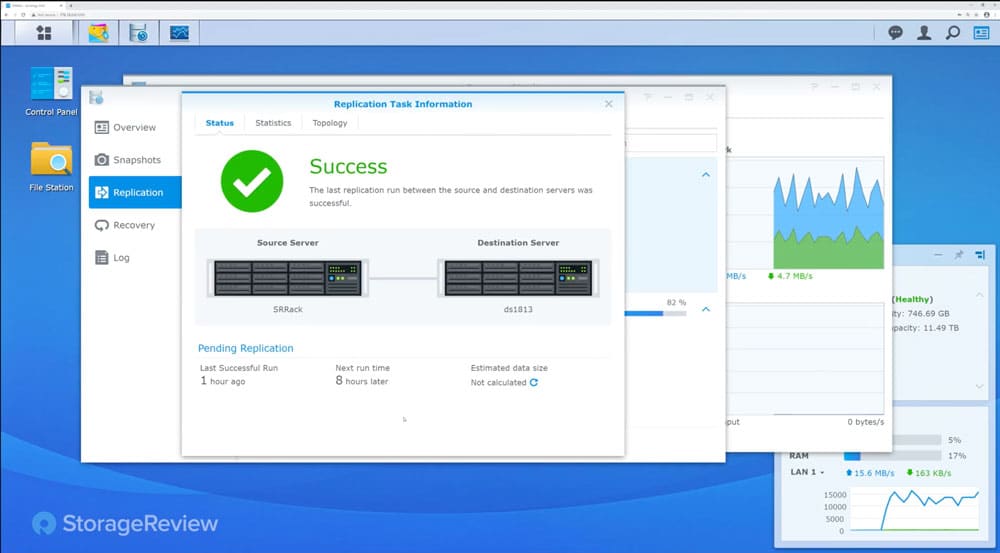Select Replication in the sidebar
The height and width of the screenshot is (553, 1000).
[135, 193]
